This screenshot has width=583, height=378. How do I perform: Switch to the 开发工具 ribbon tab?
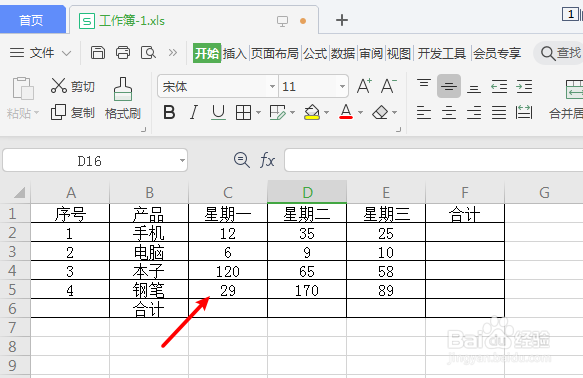442,53
